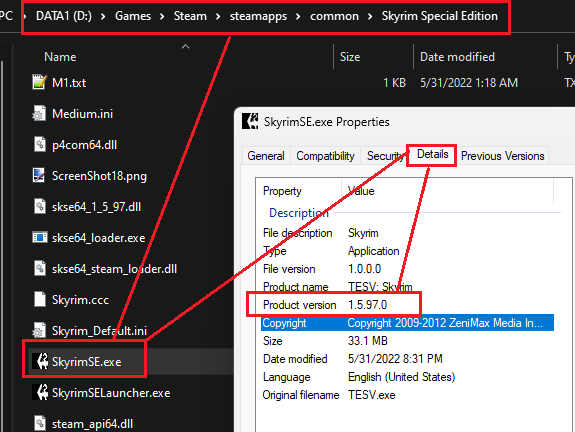The width and height of the screenshot is (575, 432).
Task: Select skse64_steam_loader.dll file name
Action: pyautogui.click(x=114, y=269)
